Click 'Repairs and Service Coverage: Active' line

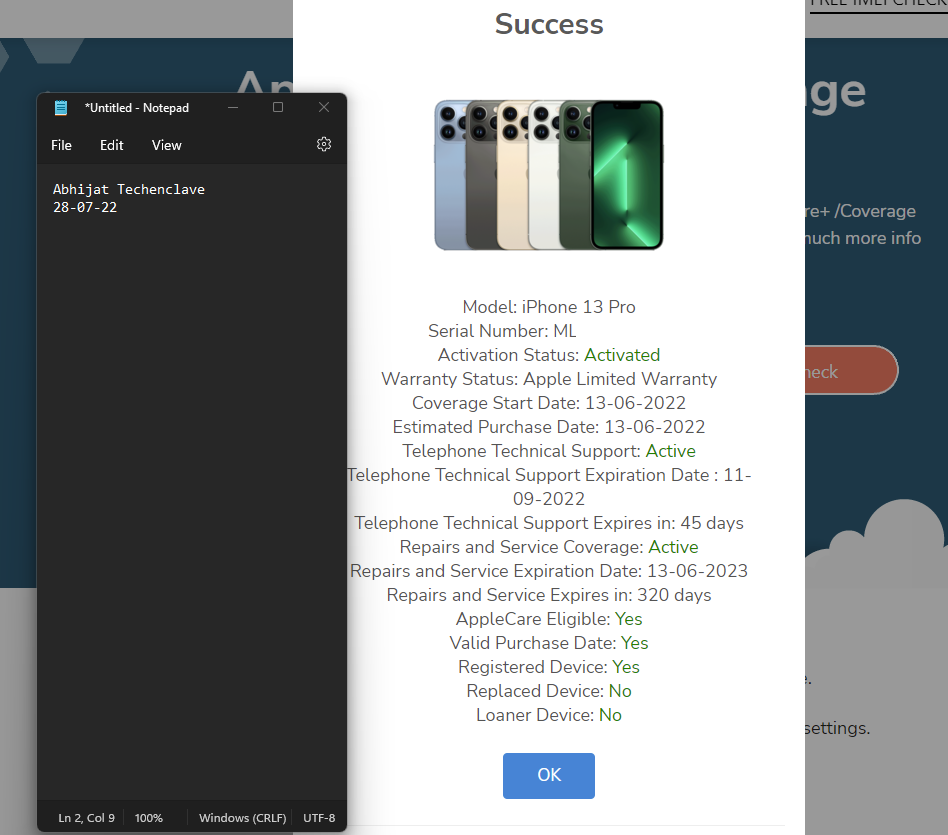[x=549, y=547]
